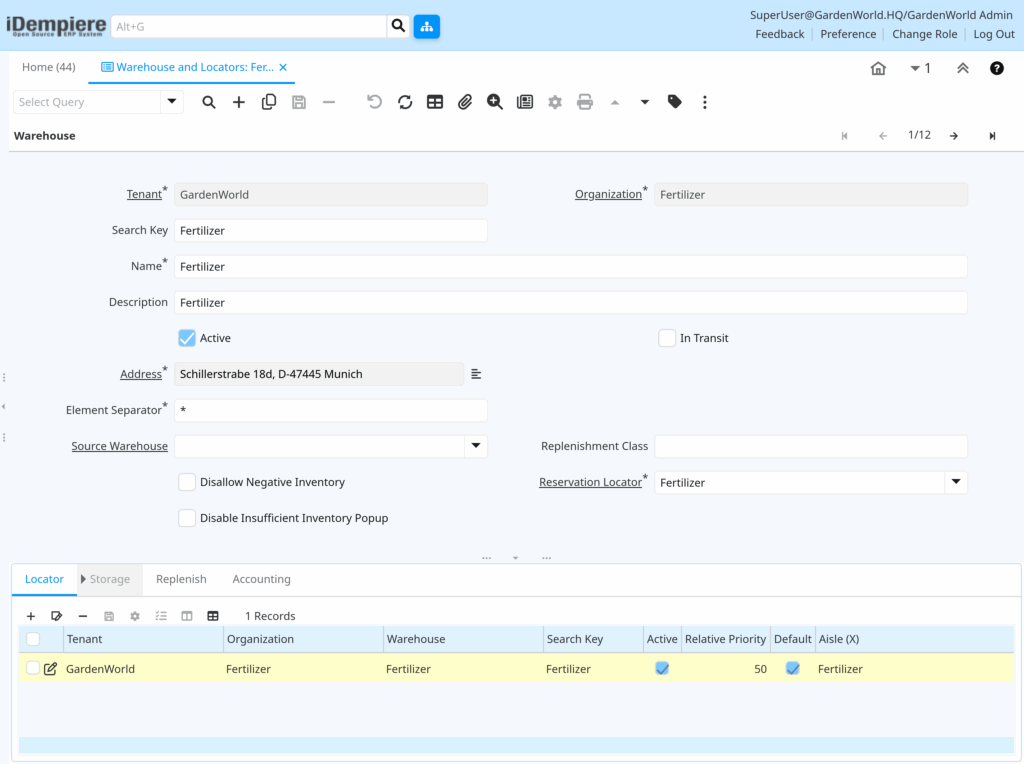Image resolution: width=1024 pixels, height=764 pixels.
Task: Open the Preference link
Action: pos(848,34)
